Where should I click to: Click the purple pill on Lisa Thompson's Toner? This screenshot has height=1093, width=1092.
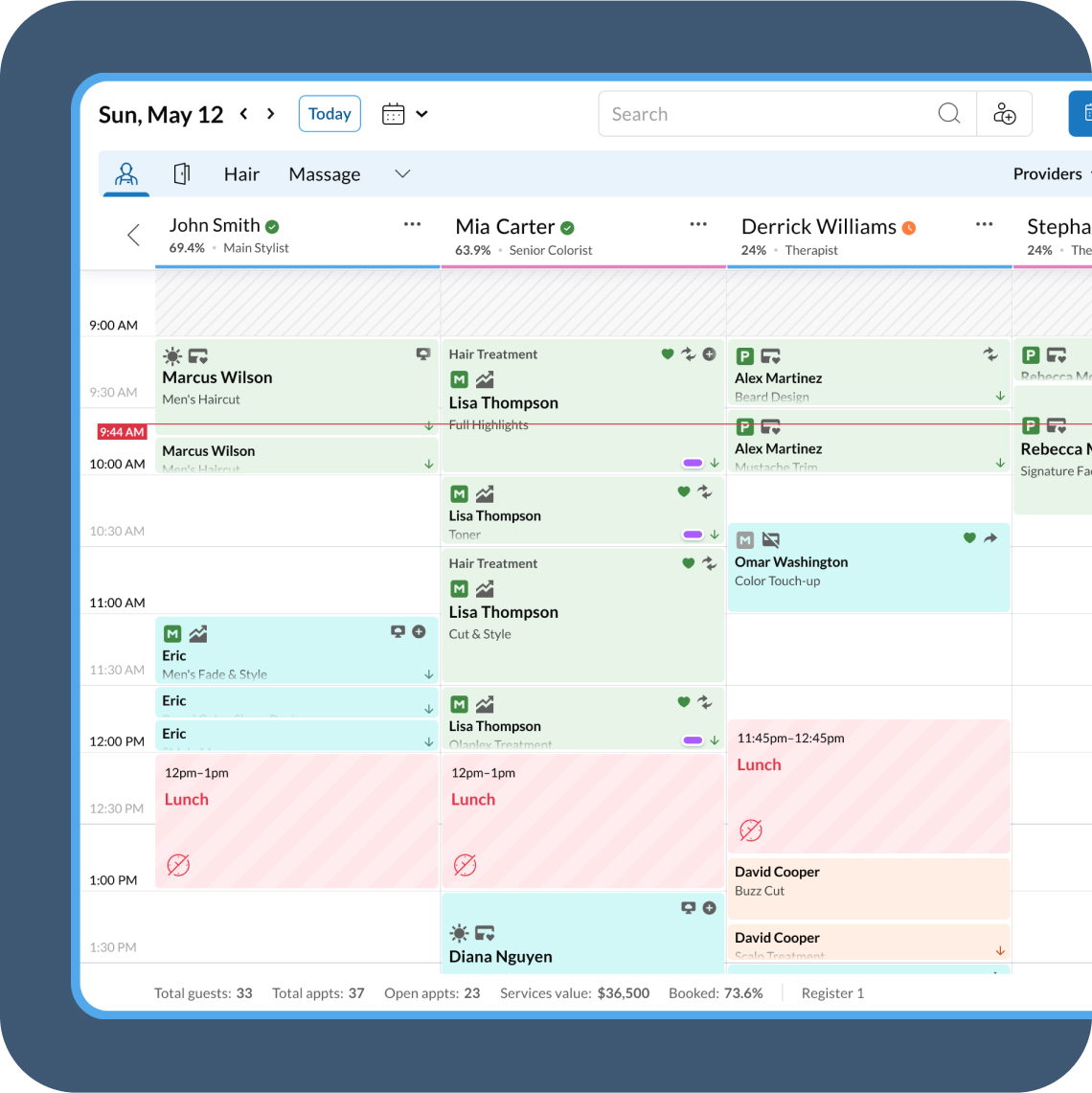(692, 535)
